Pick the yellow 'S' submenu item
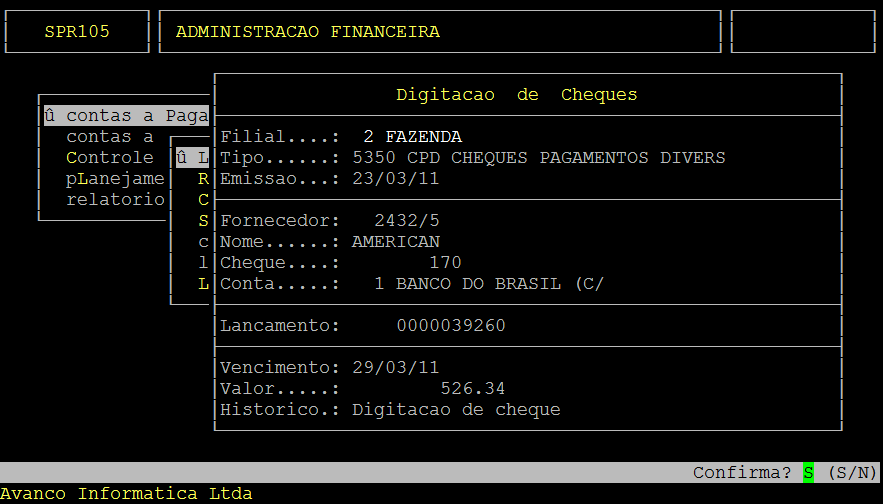The width and height of the screenshot is (883, 504). (203, 221)
